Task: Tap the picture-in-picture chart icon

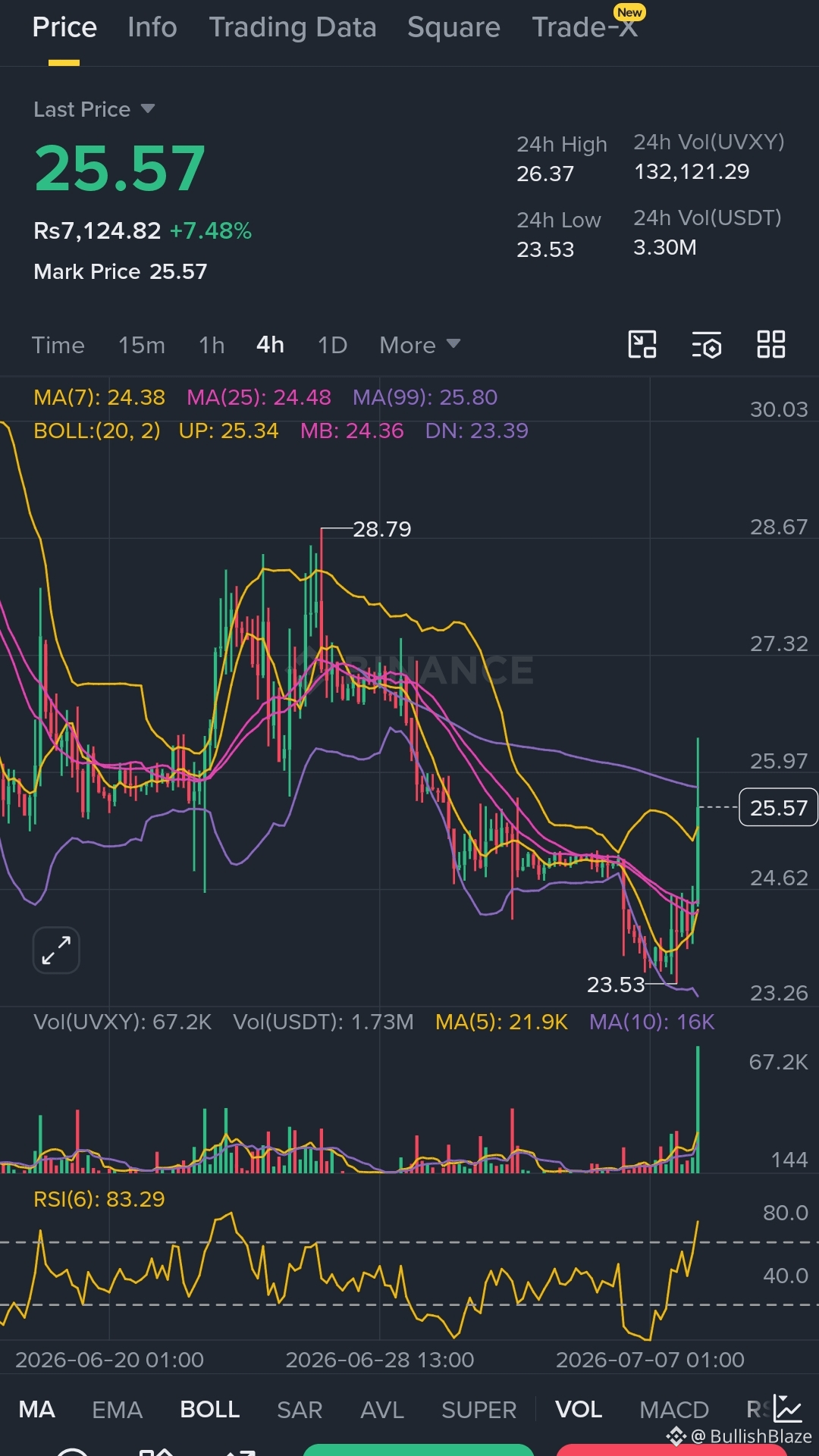Action: tap(642, 345)
